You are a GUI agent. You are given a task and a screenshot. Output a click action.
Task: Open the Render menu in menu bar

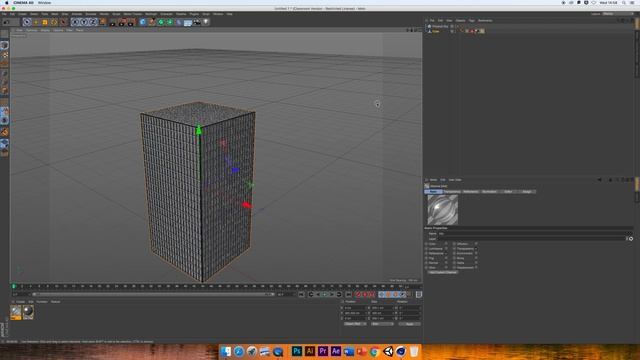point(104,14)
